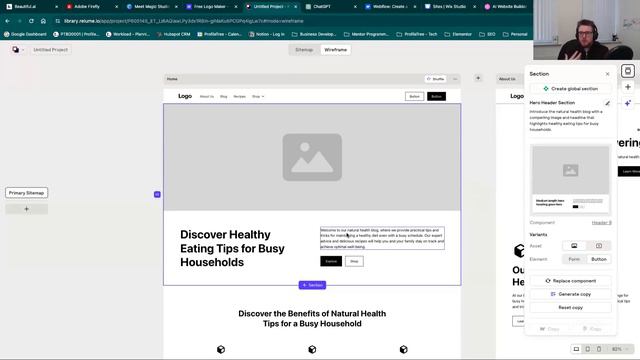Click the browser home icon
Screen dimensions: 640x360
point(43,21)
